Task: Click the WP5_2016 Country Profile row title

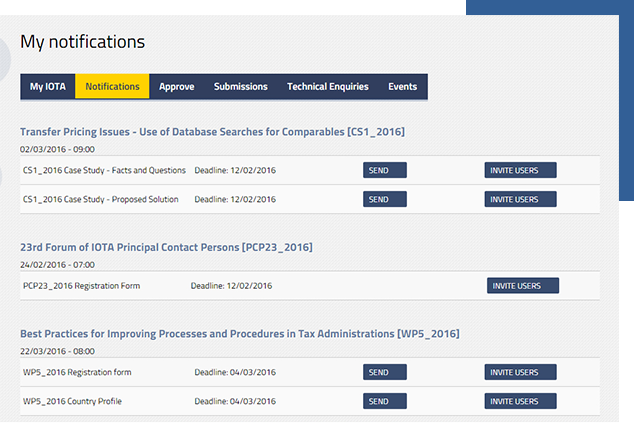Action: 72,402
